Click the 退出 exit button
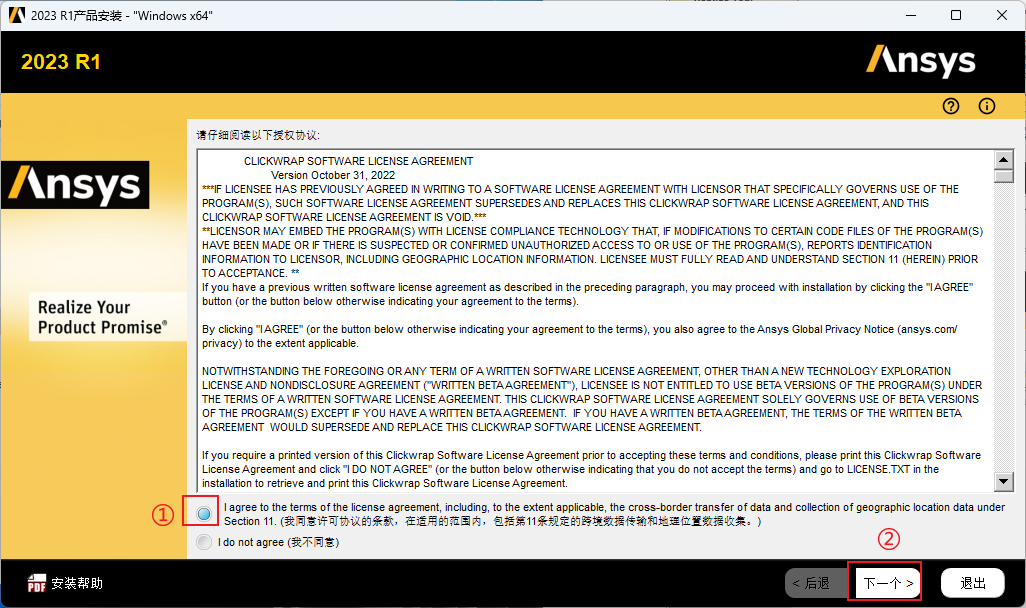Viewport: 1026px width, 608px height. click(972, 583)
